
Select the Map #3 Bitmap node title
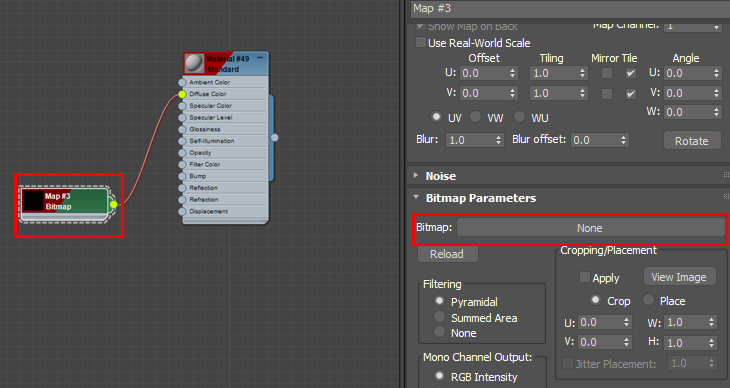pyautogui.click(x=58, y=201)
